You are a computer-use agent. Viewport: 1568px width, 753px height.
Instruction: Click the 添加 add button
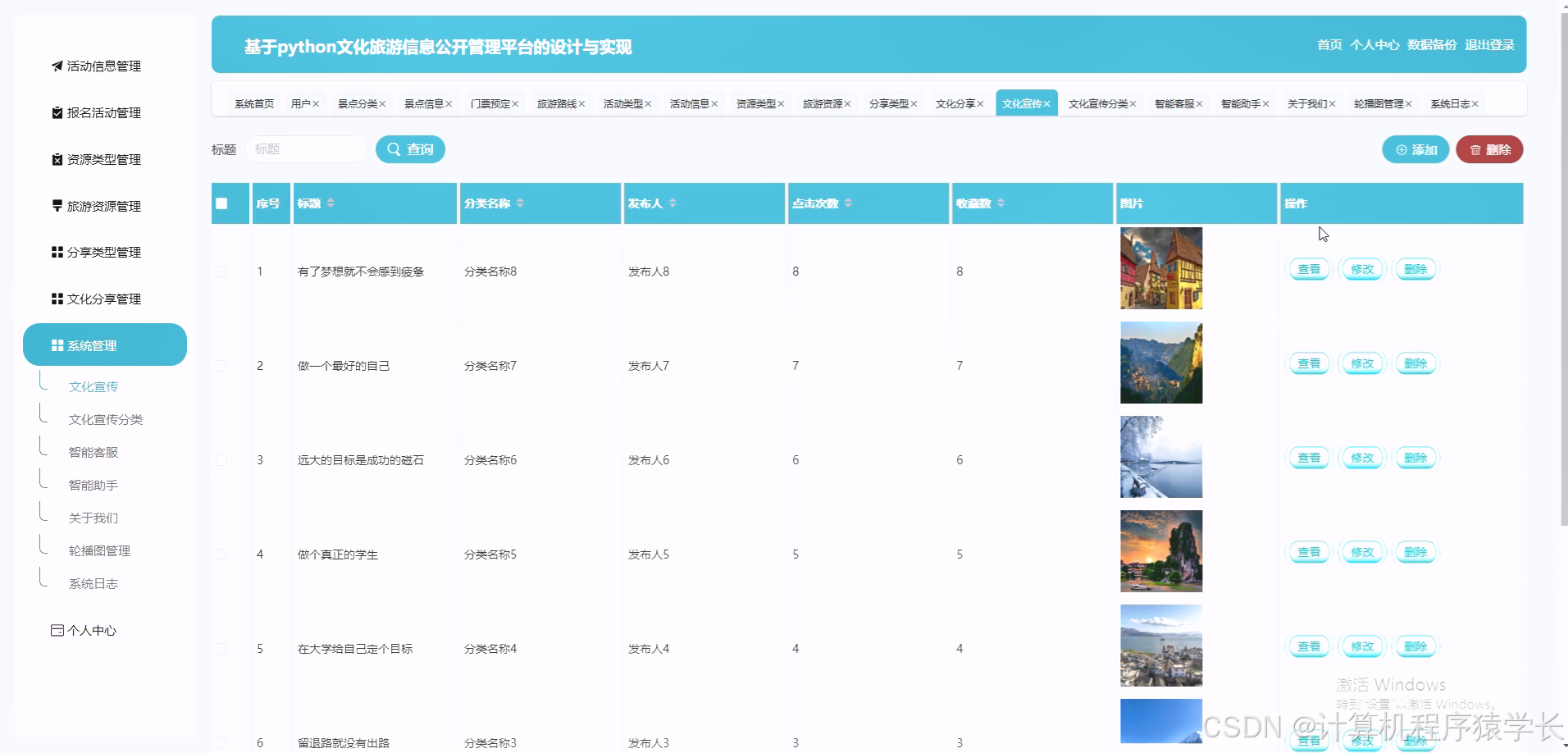(x=1415, y=149)
